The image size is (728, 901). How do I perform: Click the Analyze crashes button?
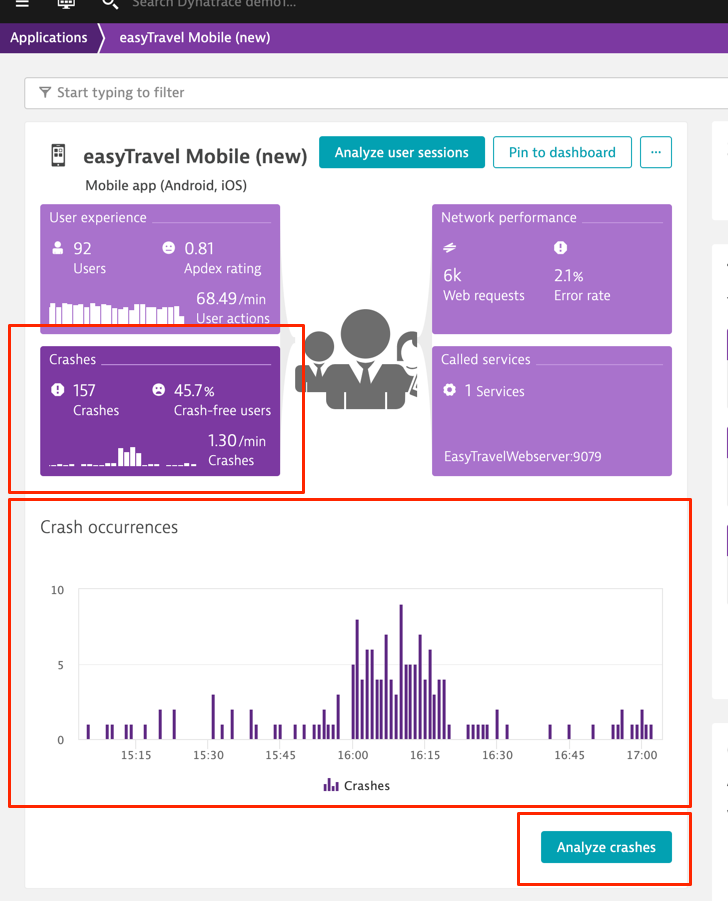[x=606, y=847]
